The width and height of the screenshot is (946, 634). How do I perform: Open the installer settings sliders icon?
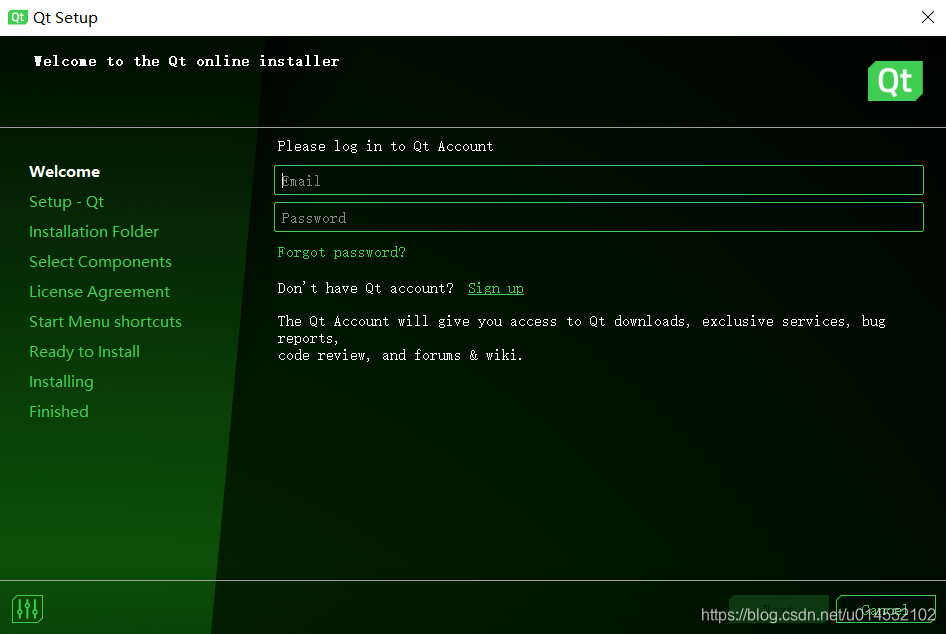point(27,608)
